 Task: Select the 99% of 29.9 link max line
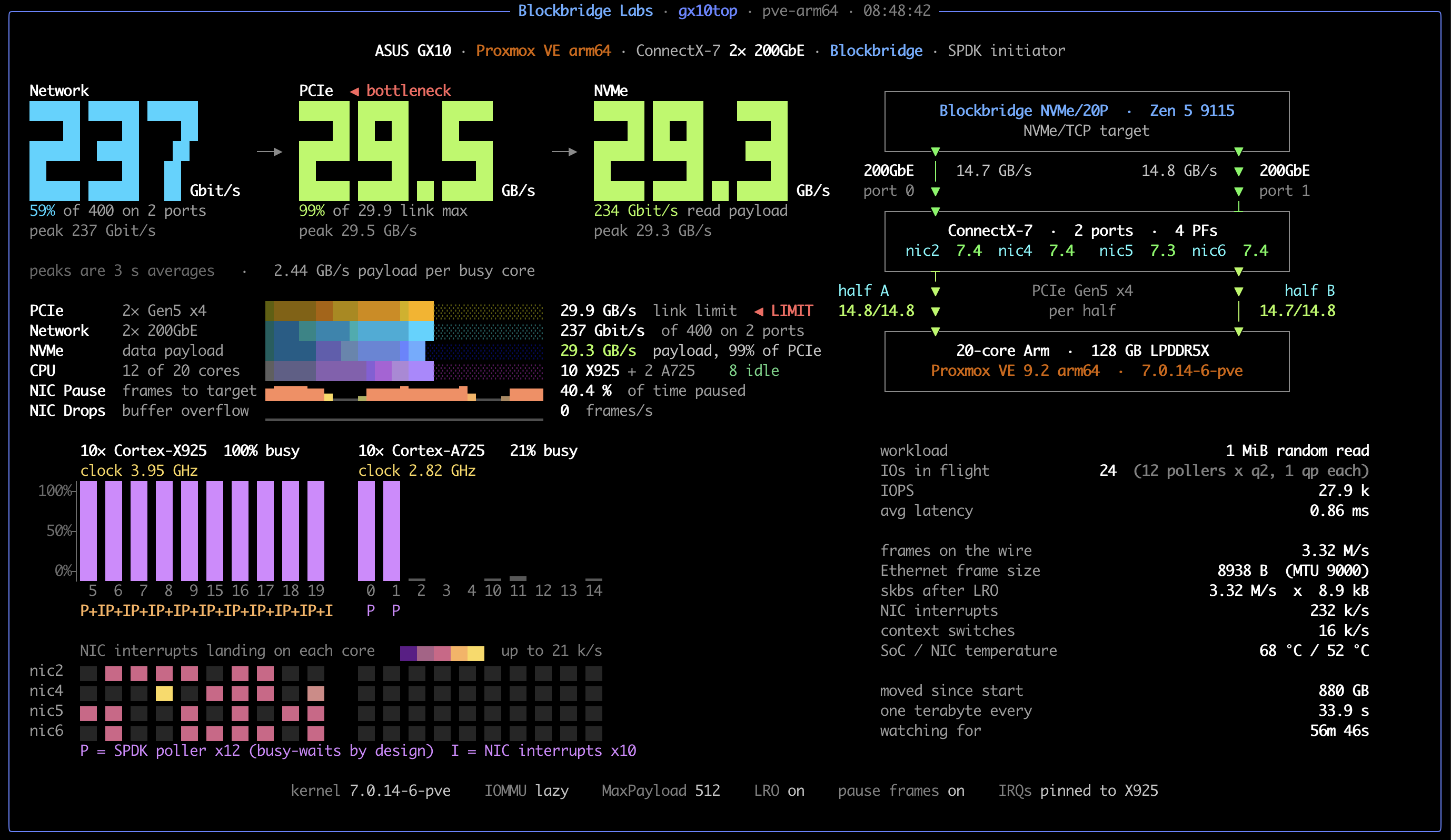click(383, 211)
